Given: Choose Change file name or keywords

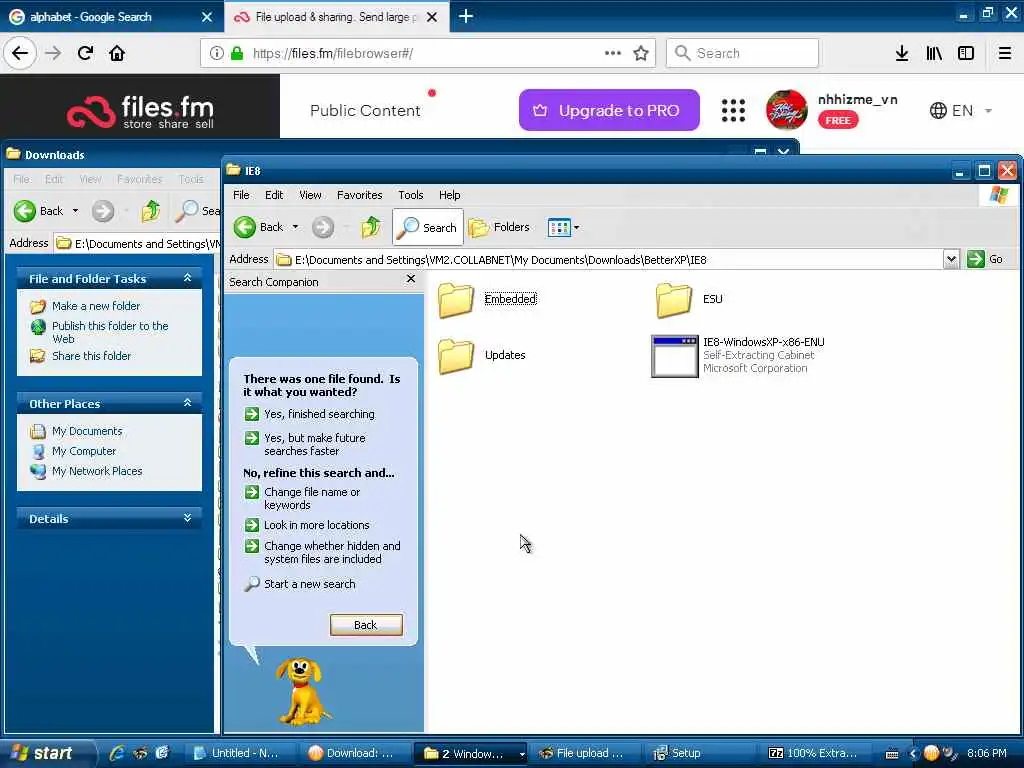Looking at the screenshot, I should [303, 498].
